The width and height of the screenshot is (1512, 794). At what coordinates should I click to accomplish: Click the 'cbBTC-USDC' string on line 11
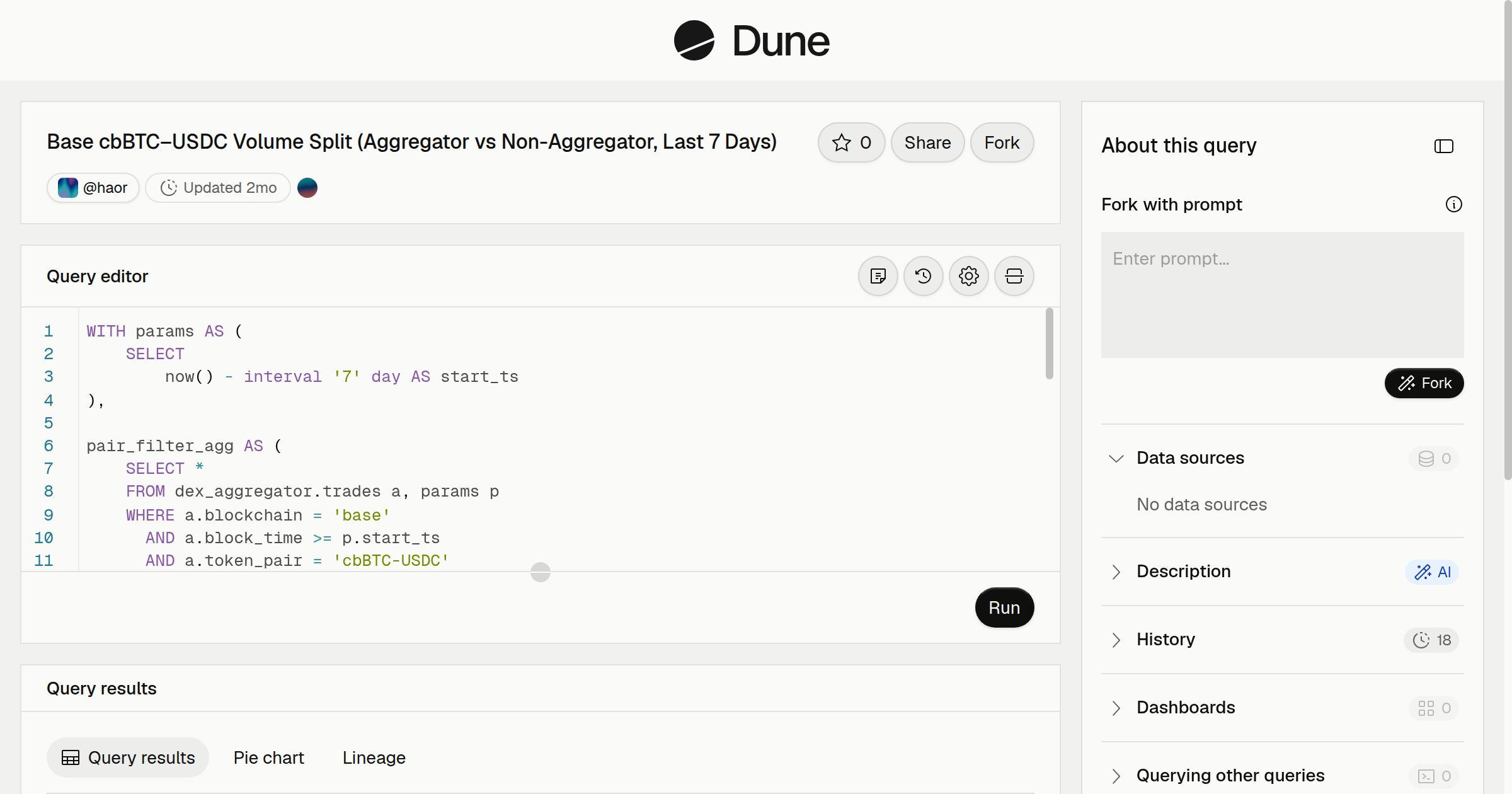click(x=391, y=560)
